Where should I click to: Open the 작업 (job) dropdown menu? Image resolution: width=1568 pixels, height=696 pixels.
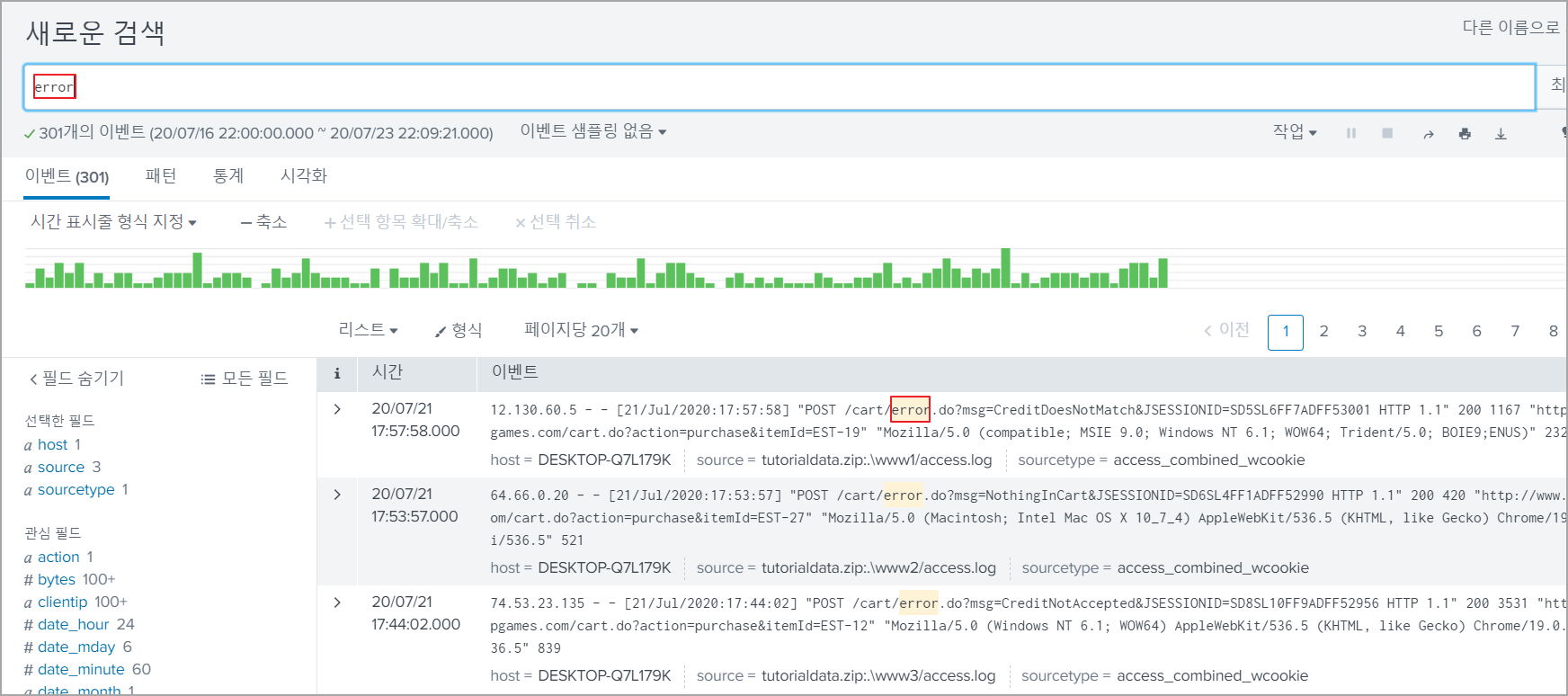pos(1295,131)
